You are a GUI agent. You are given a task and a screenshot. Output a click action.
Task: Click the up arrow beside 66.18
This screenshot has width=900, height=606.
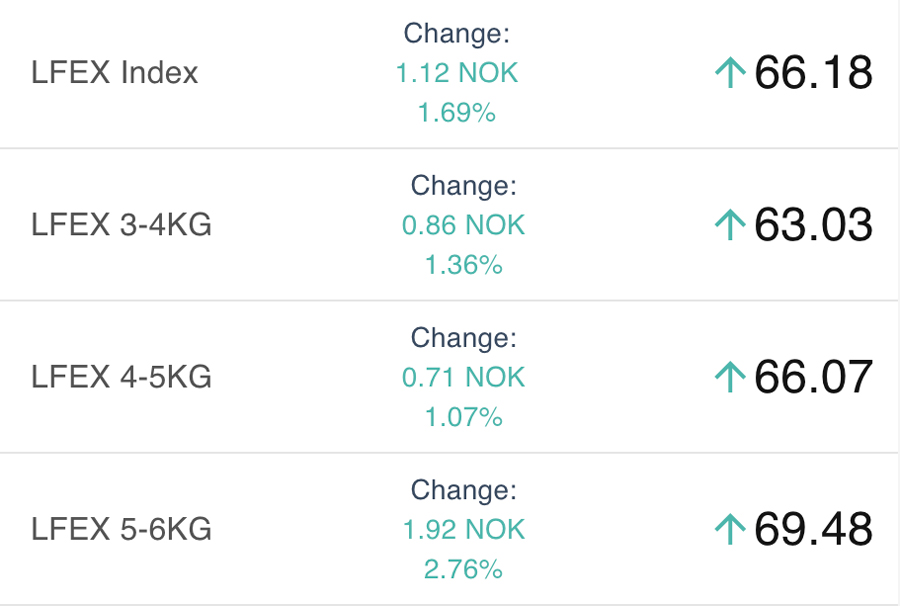tap(731, 73)
